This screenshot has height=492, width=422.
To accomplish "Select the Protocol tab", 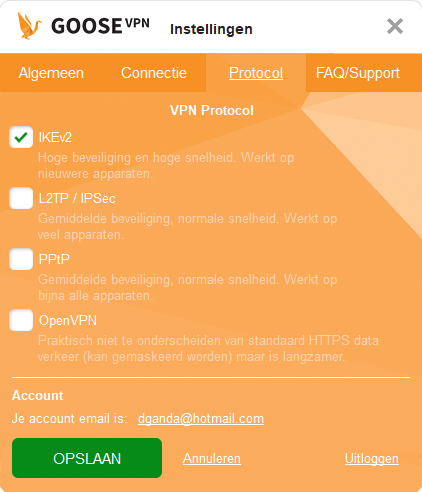I will tap(256, 73).
